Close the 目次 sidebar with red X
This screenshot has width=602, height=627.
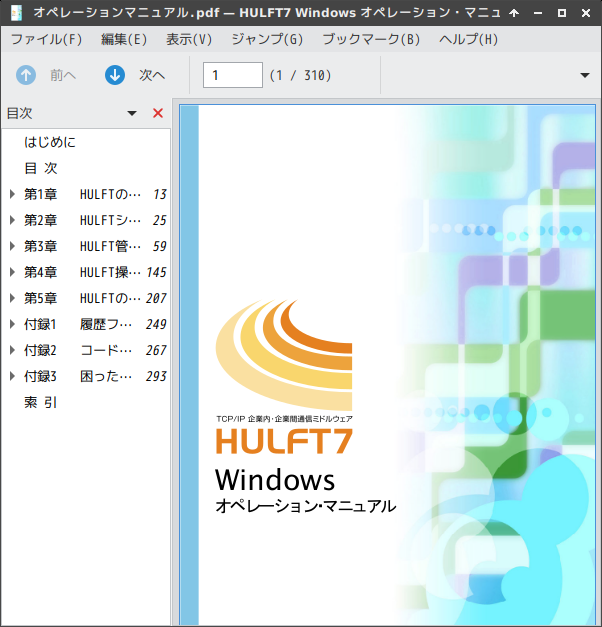158,113
